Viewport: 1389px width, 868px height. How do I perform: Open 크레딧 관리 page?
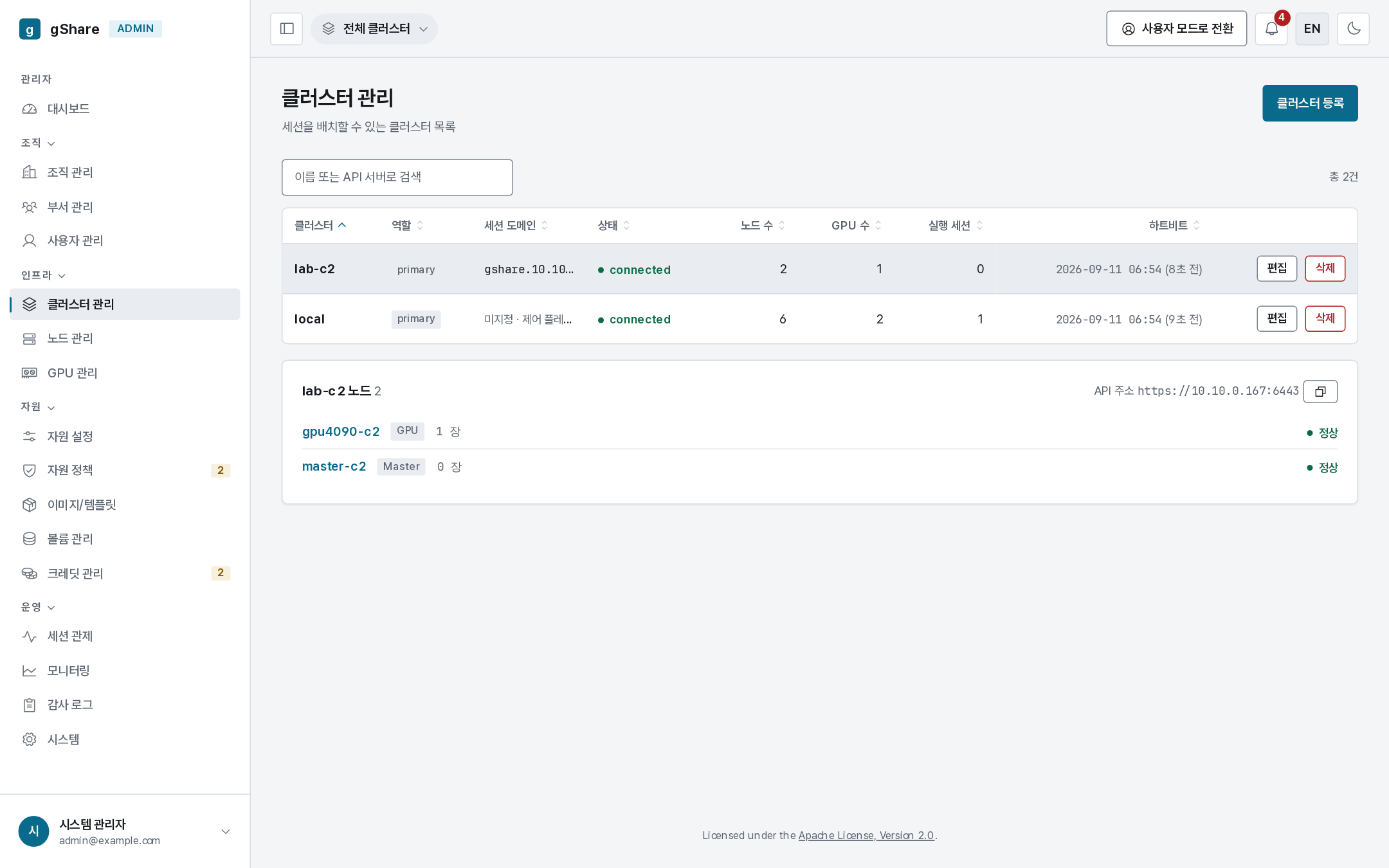tap(125, 573)
